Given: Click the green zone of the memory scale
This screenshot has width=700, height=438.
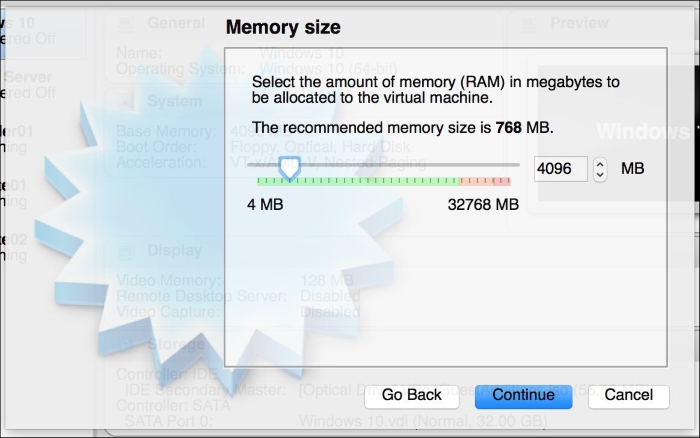Looking at the screenshot, I should point(358,181).
